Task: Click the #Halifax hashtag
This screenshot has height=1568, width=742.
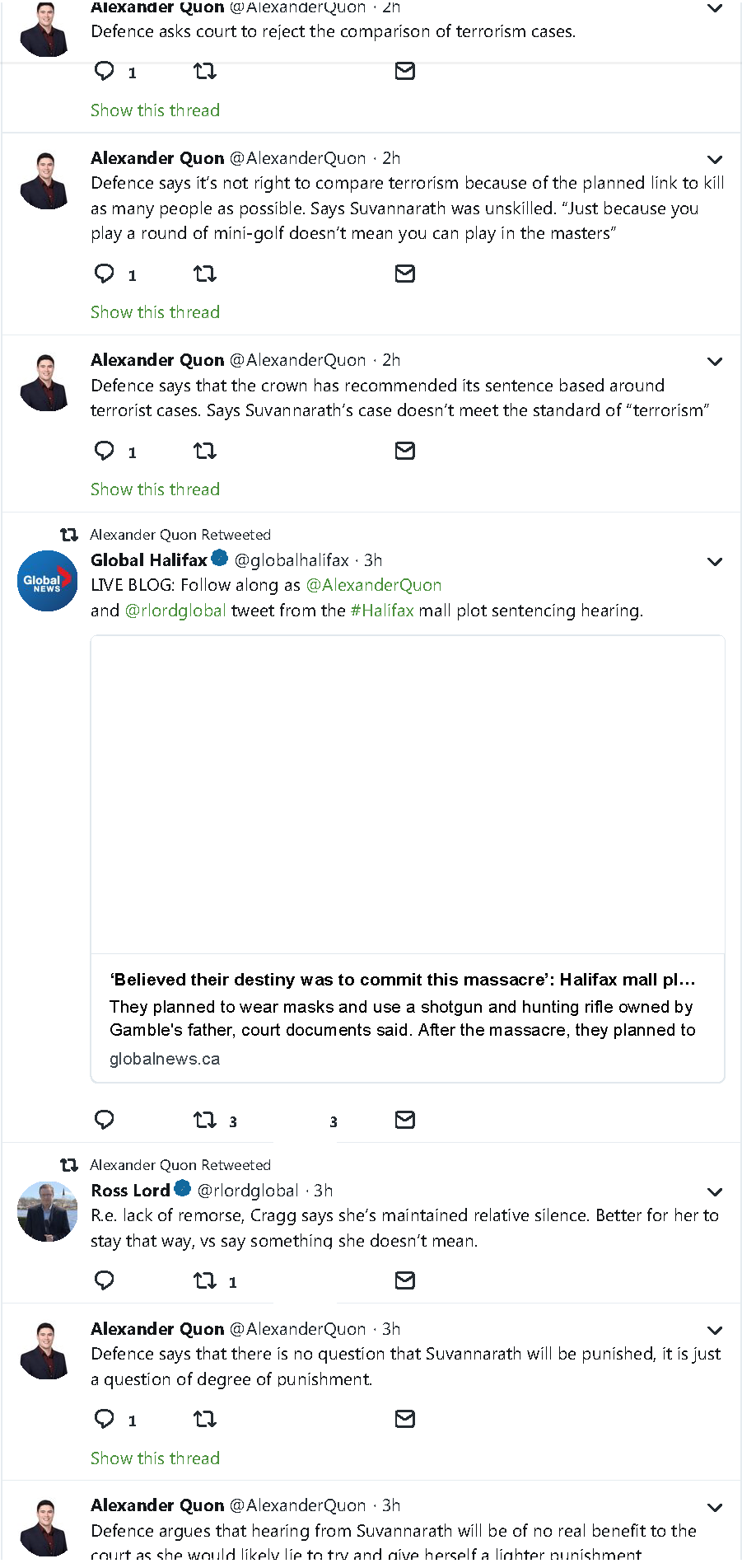Action: 382,611
